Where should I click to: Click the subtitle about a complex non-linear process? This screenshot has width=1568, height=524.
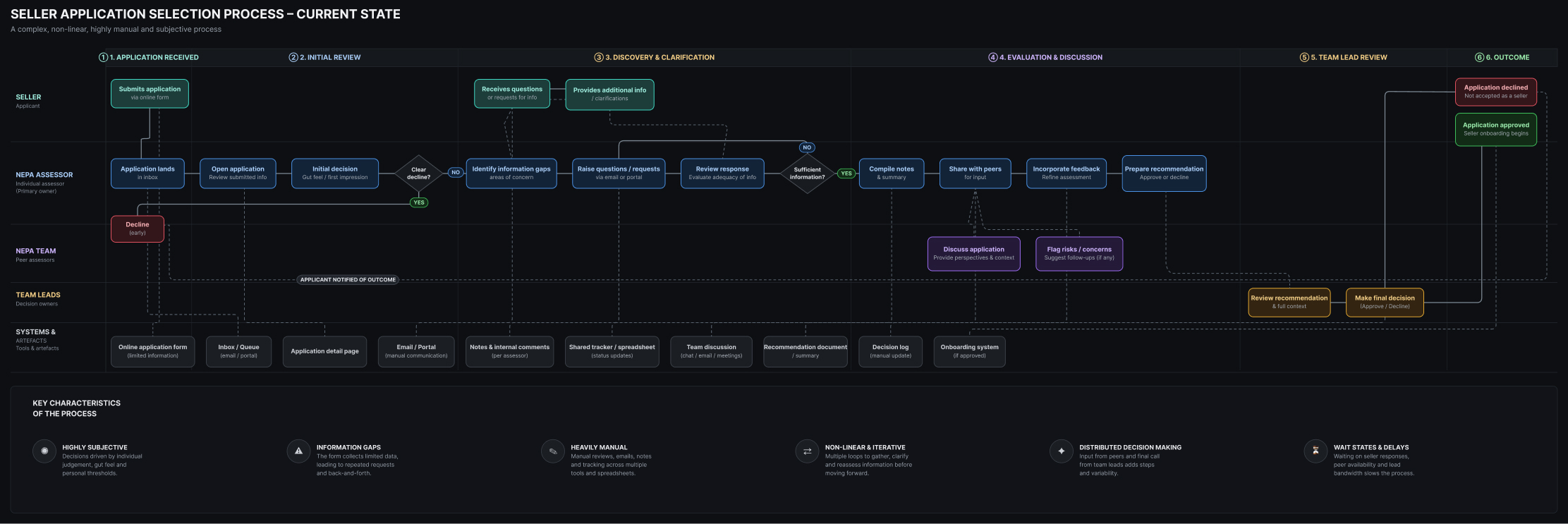(x=116, y=30)
